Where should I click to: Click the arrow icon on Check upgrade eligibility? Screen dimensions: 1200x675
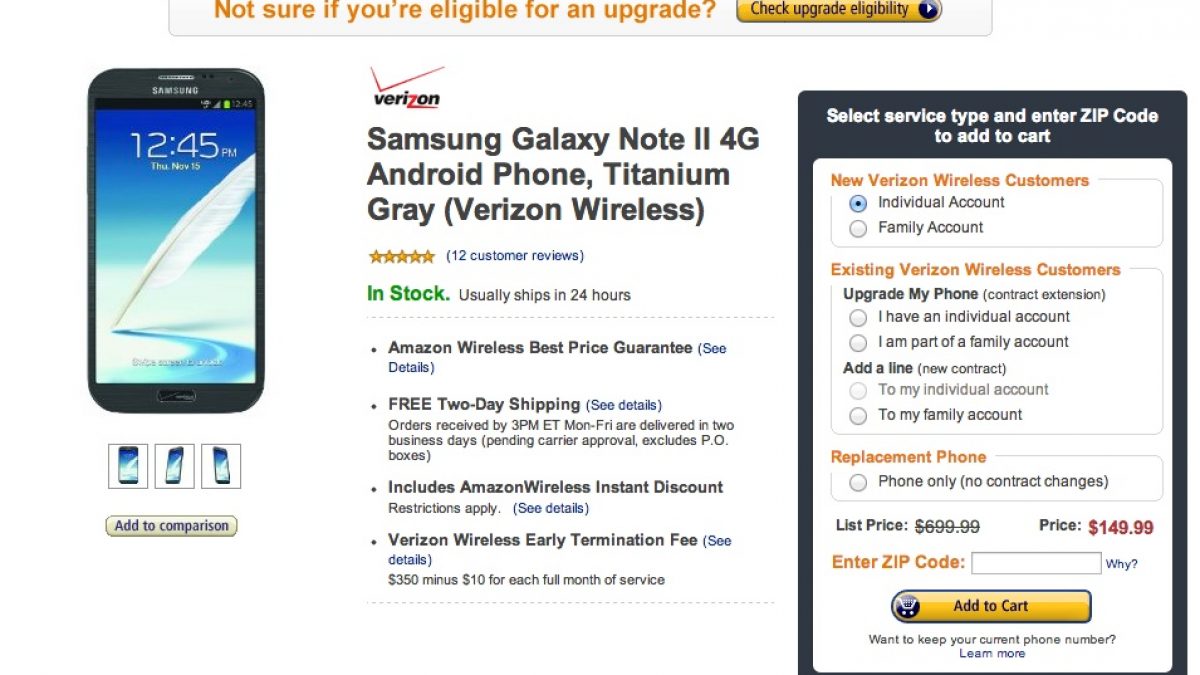tap(927, 10)
